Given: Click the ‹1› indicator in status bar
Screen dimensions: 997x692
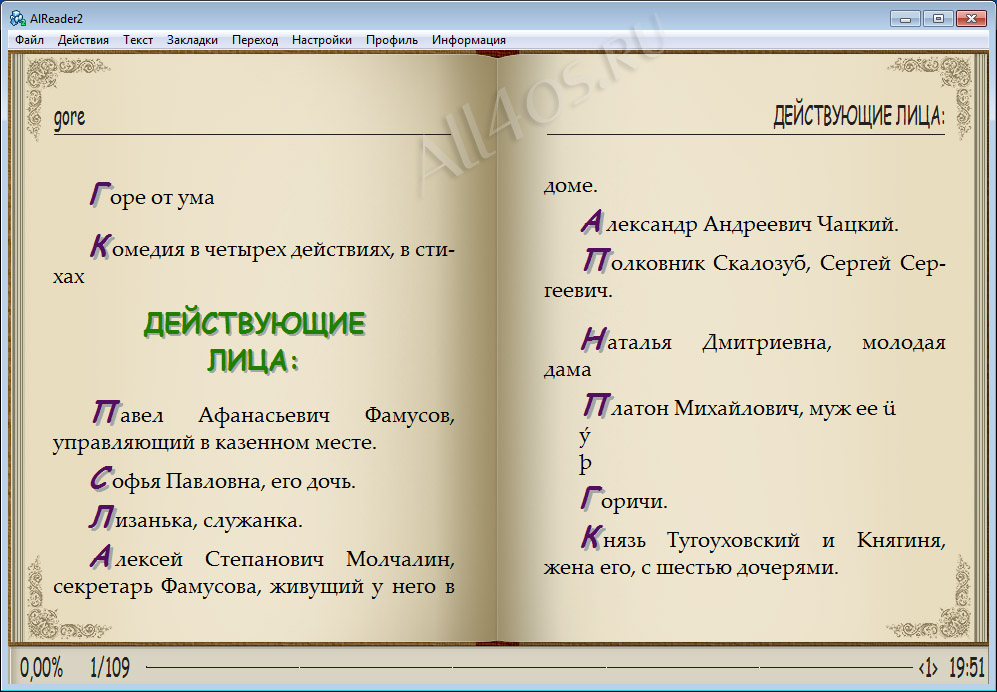Looking at the screenshot, I should (928, 668).
